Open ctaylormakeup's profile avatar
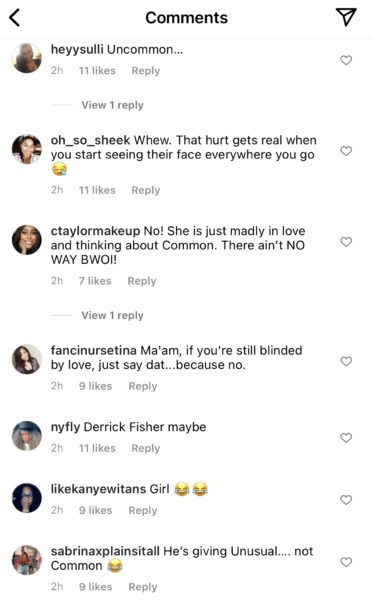This screenshot has height=600, width=373. pyautogui.click(x=27, y=240)
